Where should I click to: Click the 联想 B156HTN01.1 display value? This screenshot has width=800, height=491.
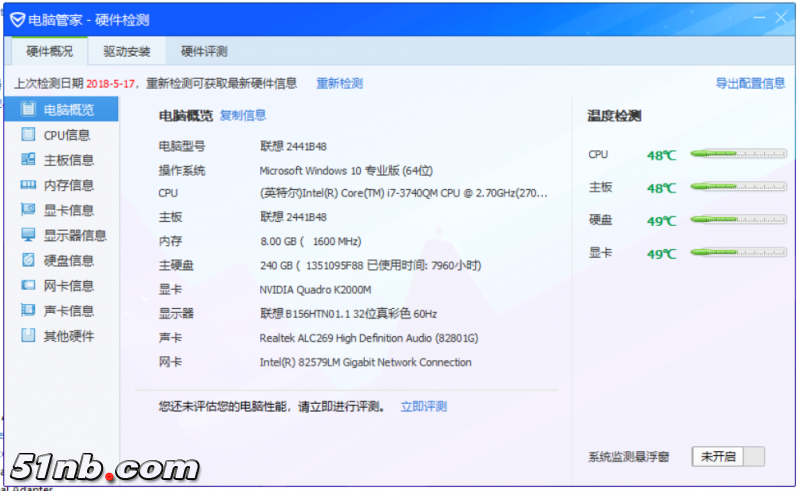coord(348,313)
